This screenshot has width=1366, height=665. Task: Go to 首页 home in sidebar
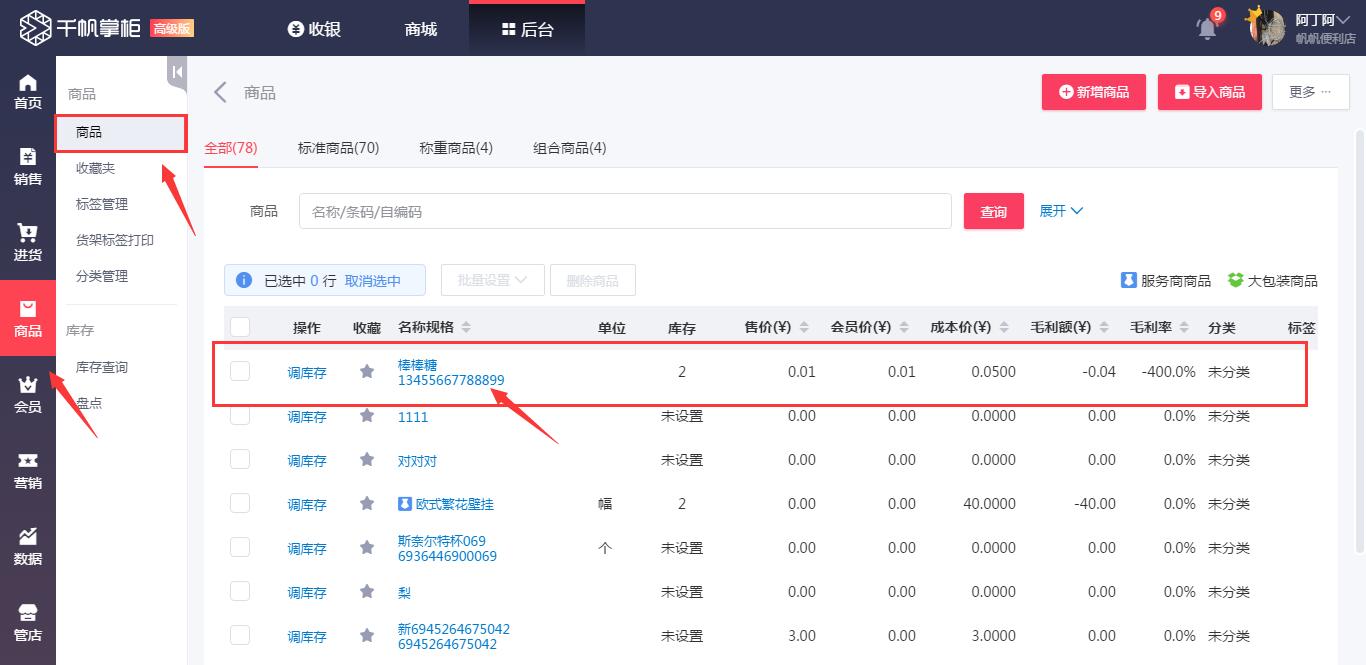28,92
